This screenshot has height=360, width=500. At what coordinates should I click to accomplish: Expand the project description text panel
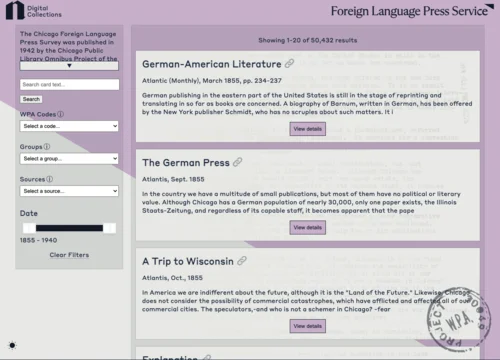coord(69,66)
